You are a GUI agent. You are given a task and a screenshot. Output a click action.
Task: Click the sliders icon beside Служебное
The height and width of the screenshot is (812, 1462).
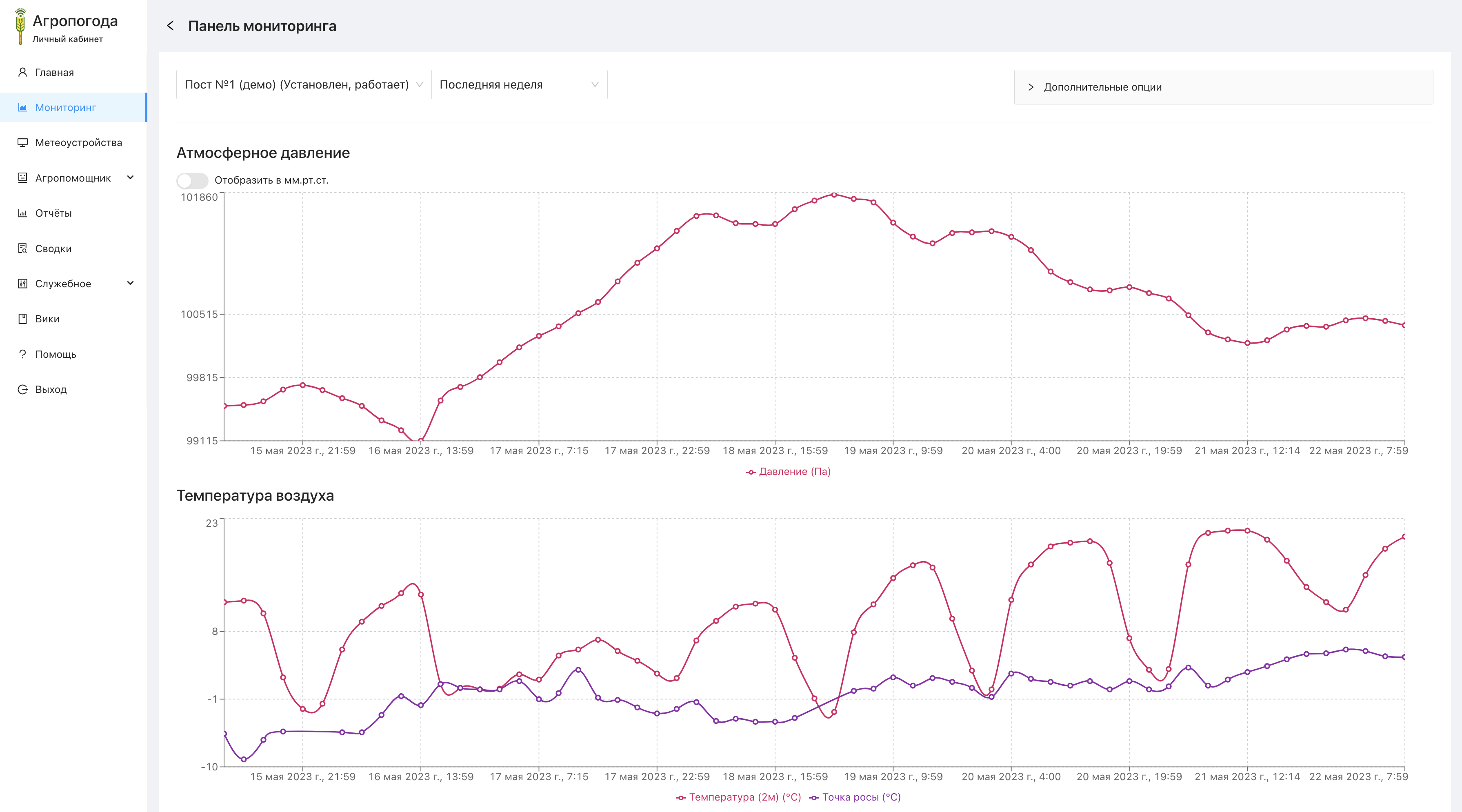(x=23, y=284)
